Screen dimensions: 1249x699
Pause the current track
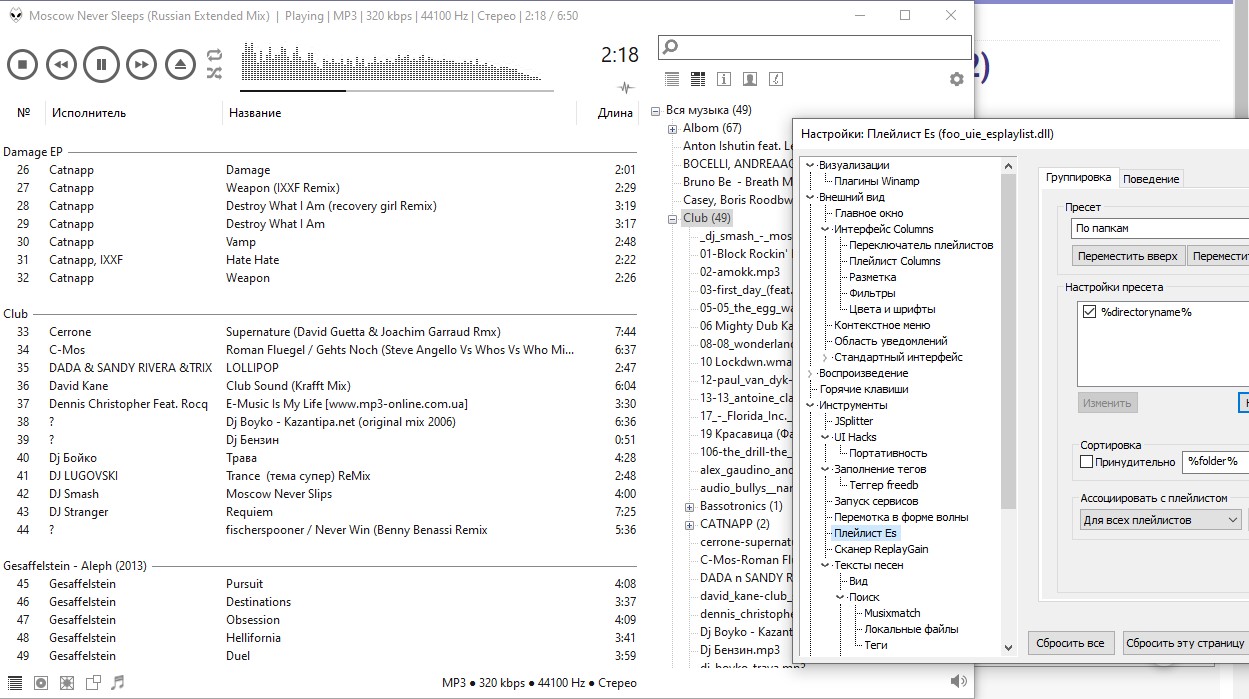pos(101,65)
